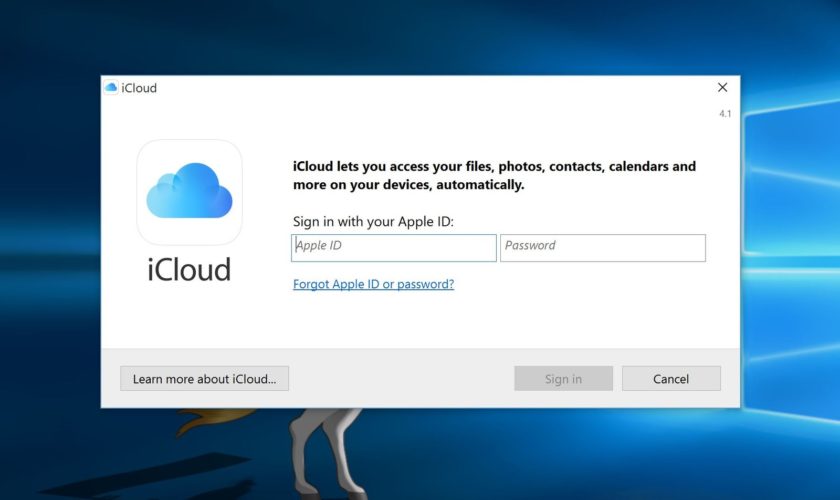Click the Sign in button

click(x=564, y=379)
